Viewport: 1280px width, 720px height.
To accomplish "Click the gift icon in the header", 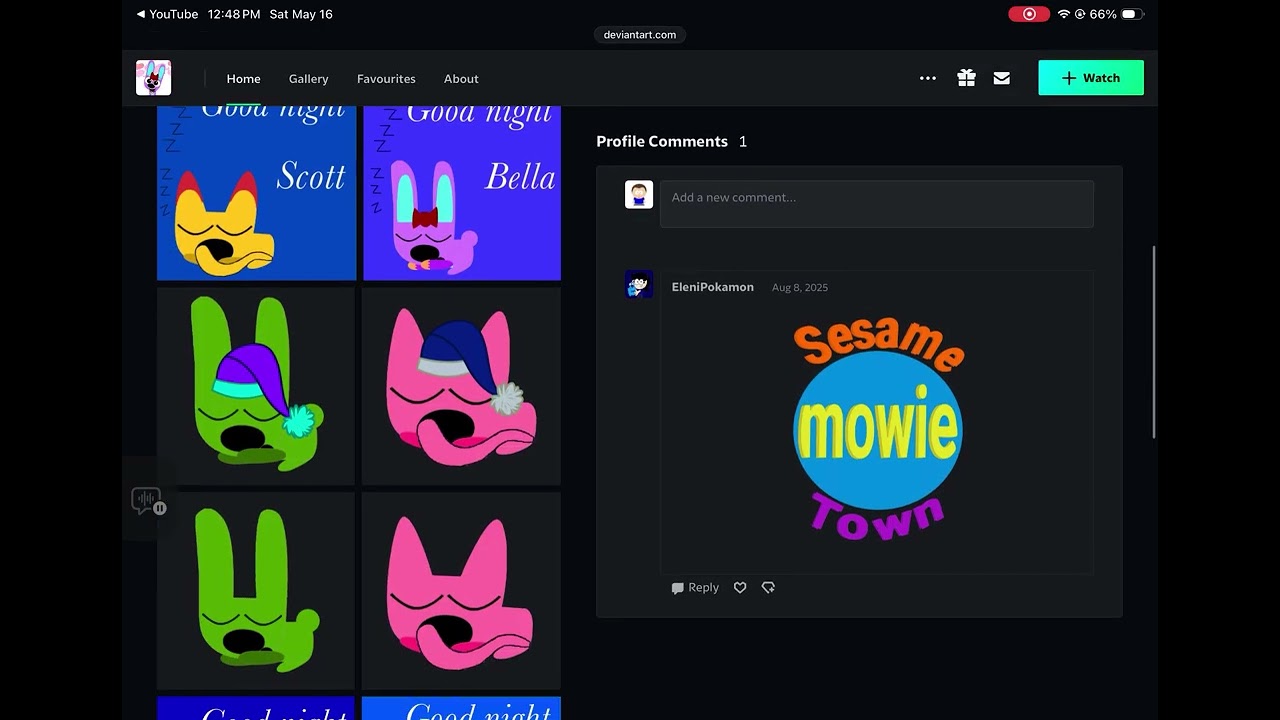I will point(966,78).
